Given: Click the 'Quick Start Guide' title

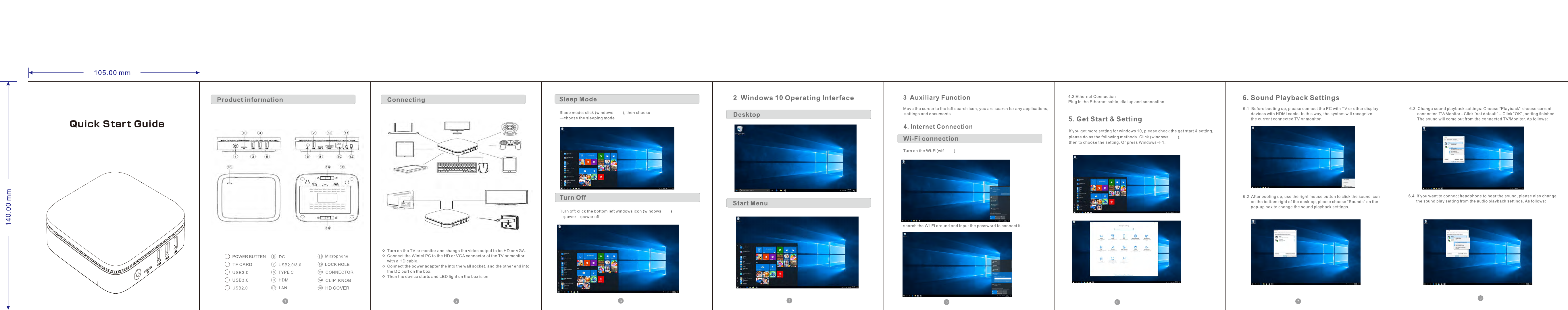Looking at the screenshot, I should (x=117, y=124).
